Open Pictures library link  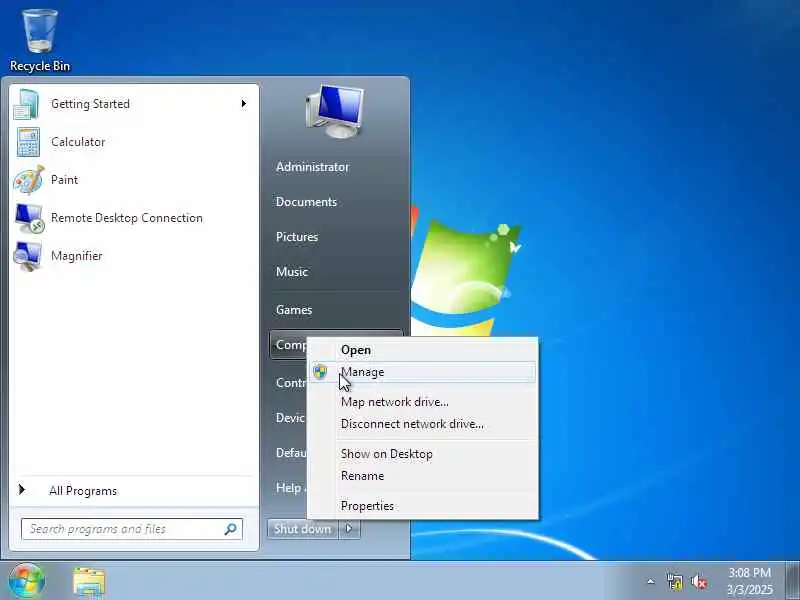297,237
